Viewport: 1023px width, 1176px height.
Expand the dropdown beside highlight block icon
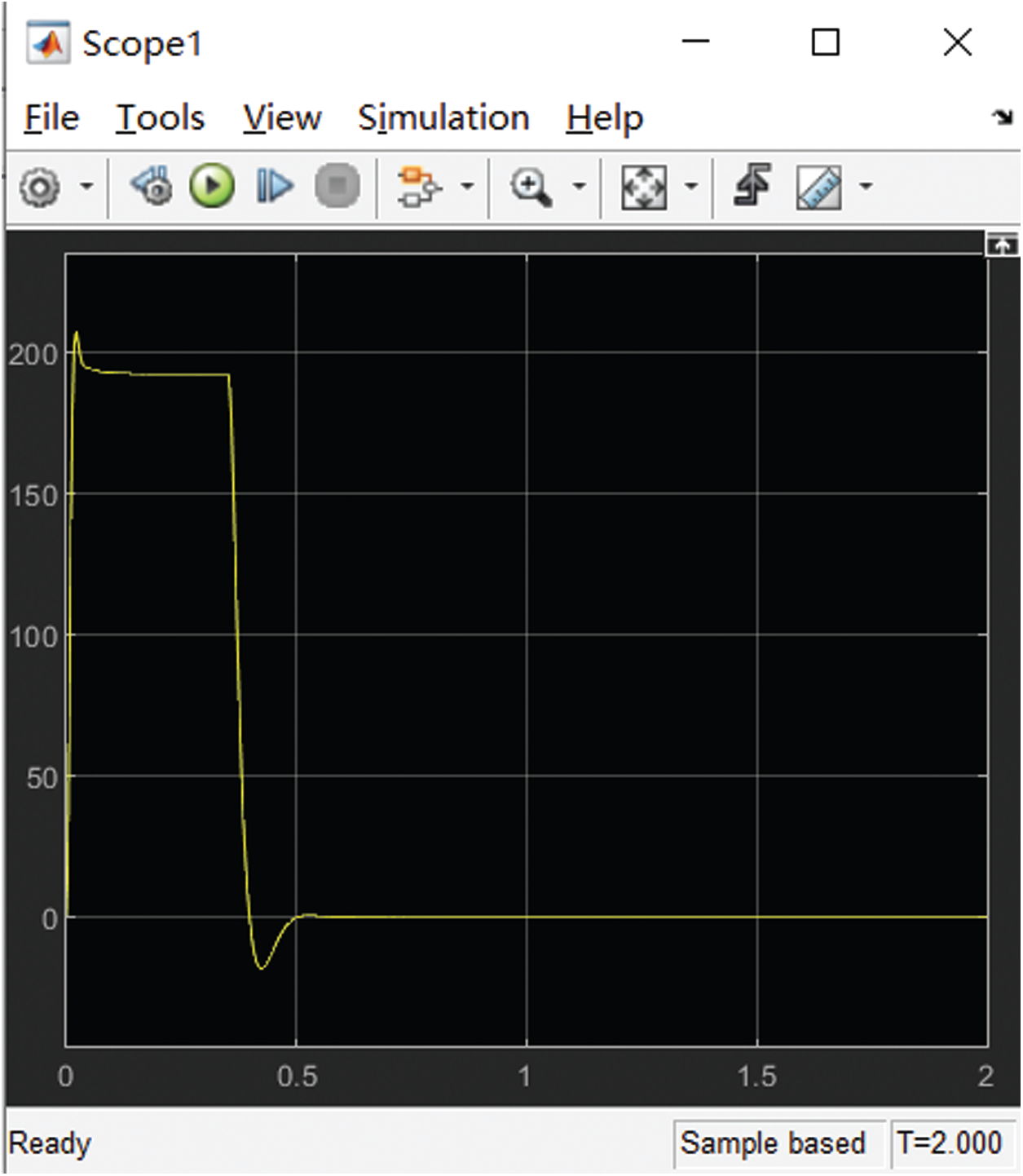pyautogui.click(x=467, y=187)
